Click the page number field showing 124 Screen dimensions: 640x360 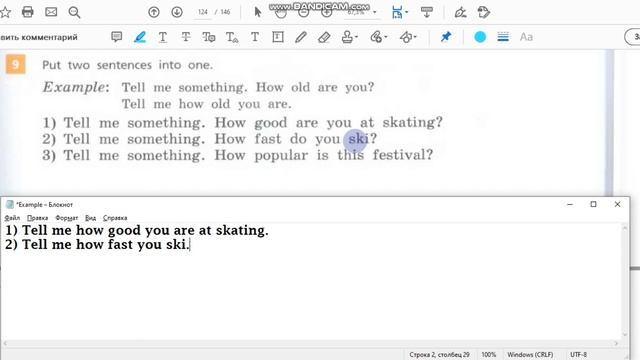203,12
